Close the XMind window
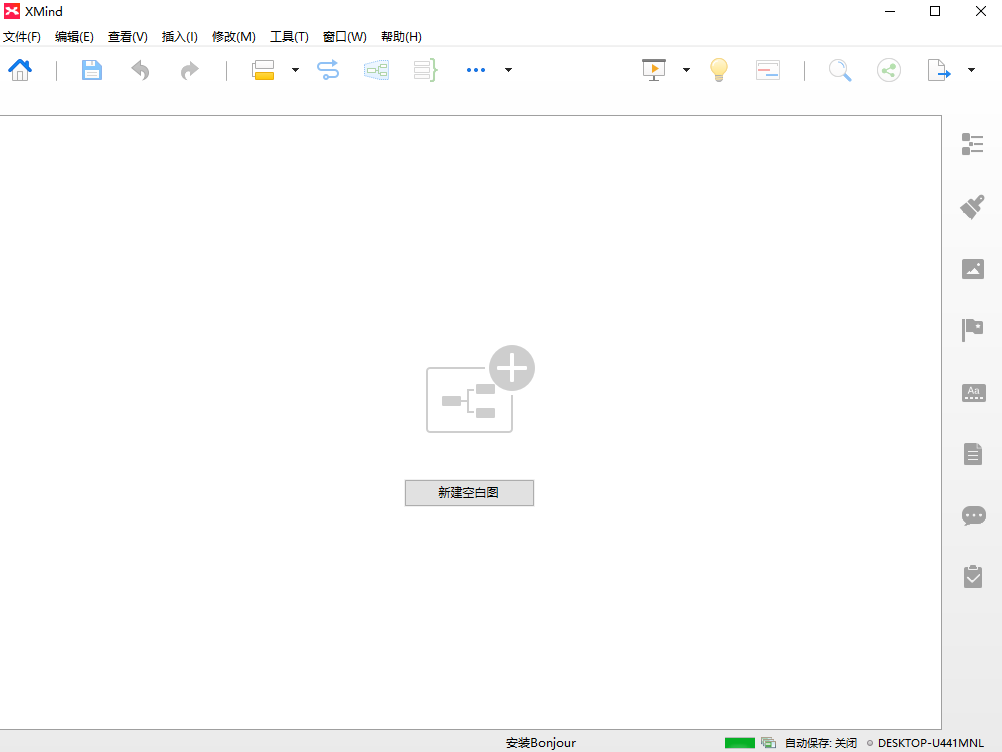Screen dimensions: 1002x752 (980, 12)
